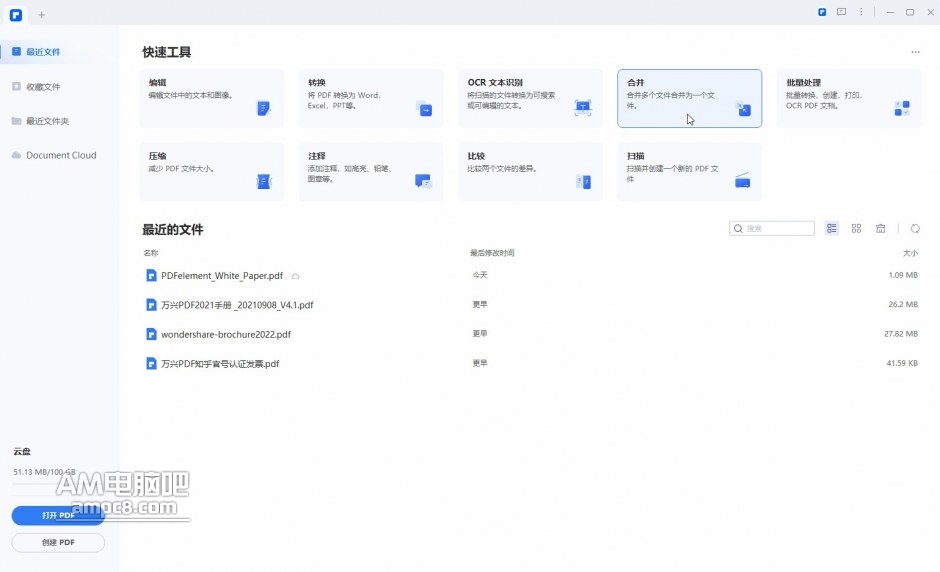The image size is (940, 572).
Task: Click the blue account icon in title bar
Action: 822,12
